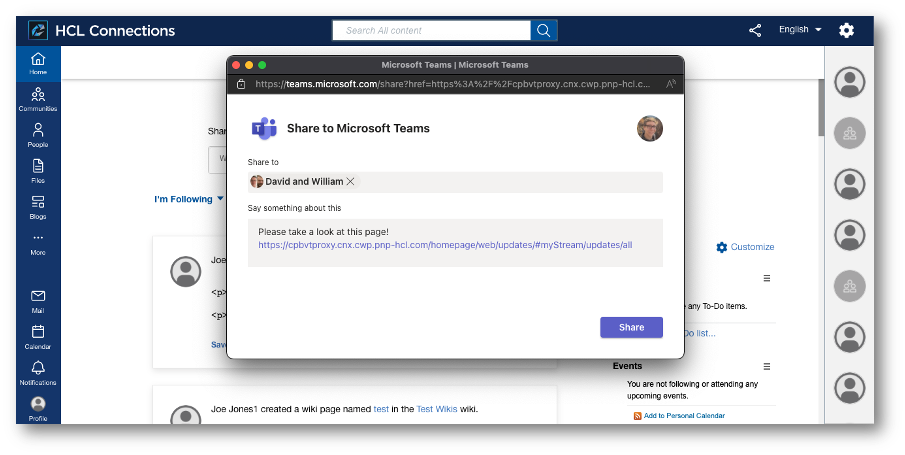Click the lock icon in popup address bar
The height and width of the screenshot is (455, 905).
[241, 84]
